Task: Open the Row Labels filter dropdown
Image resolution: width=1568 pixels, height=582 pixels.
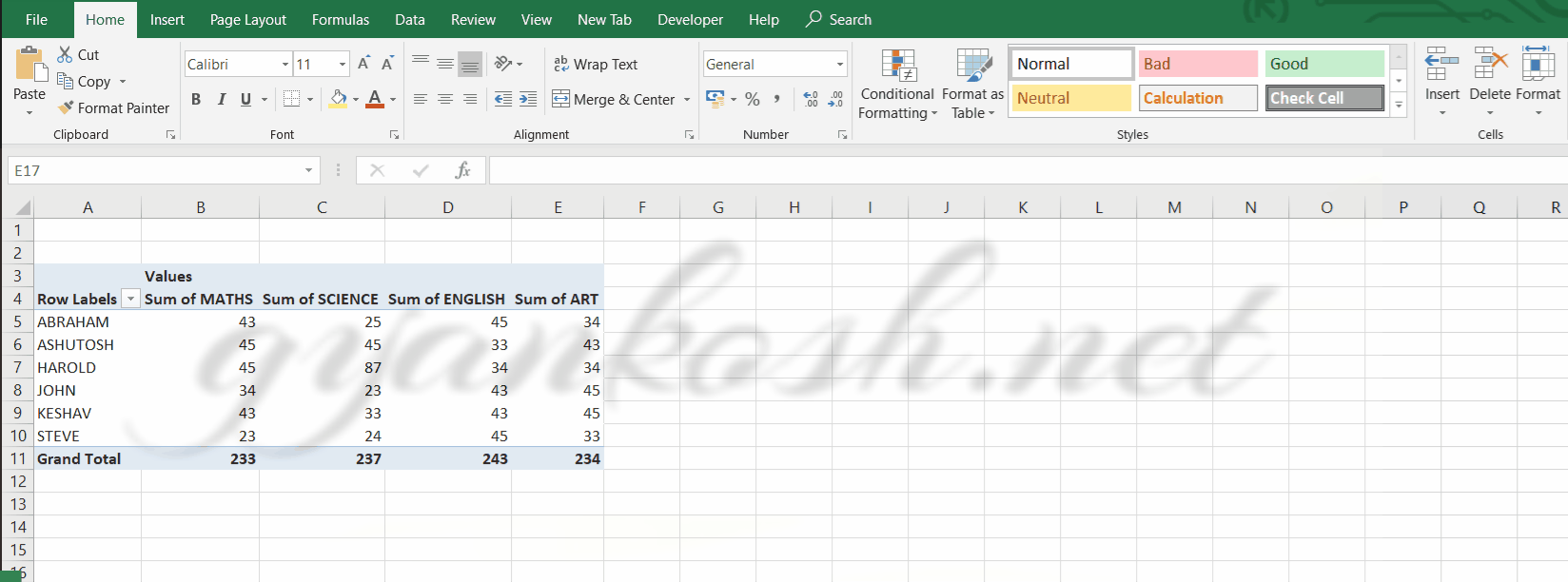Action: point(131,299)
